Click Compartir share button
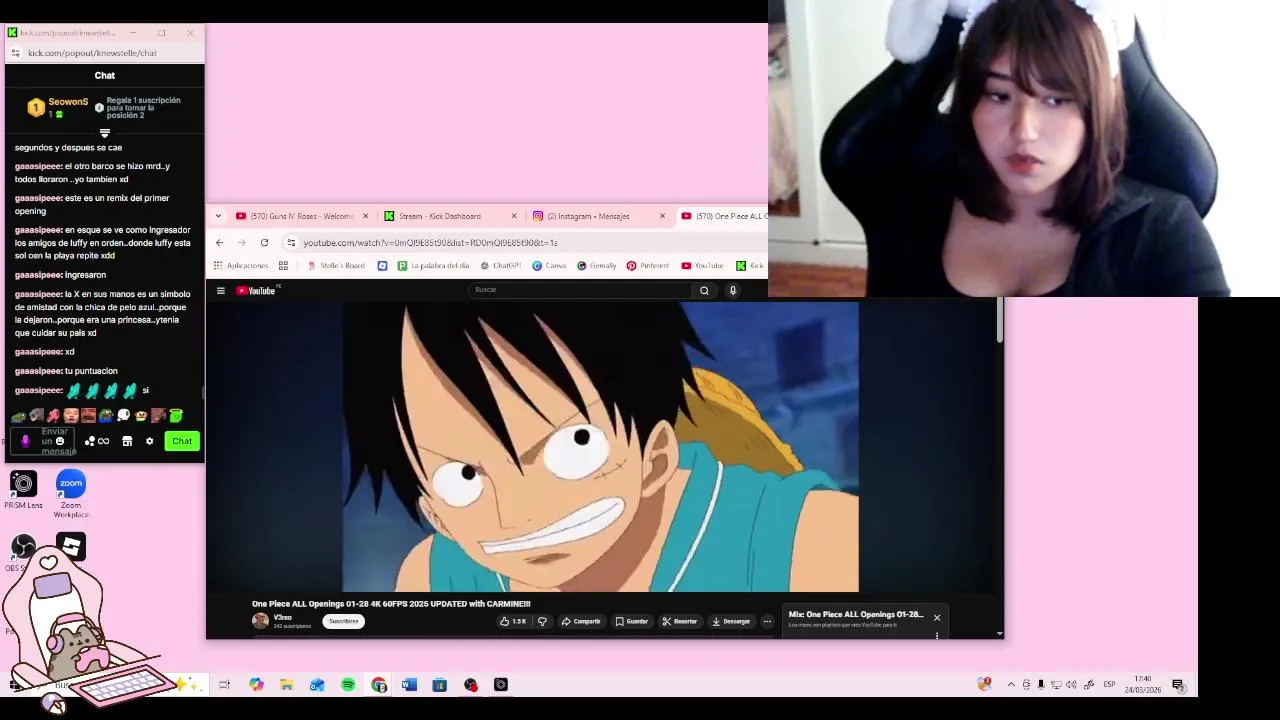1280x720 pixels. (x=581, y=621)
